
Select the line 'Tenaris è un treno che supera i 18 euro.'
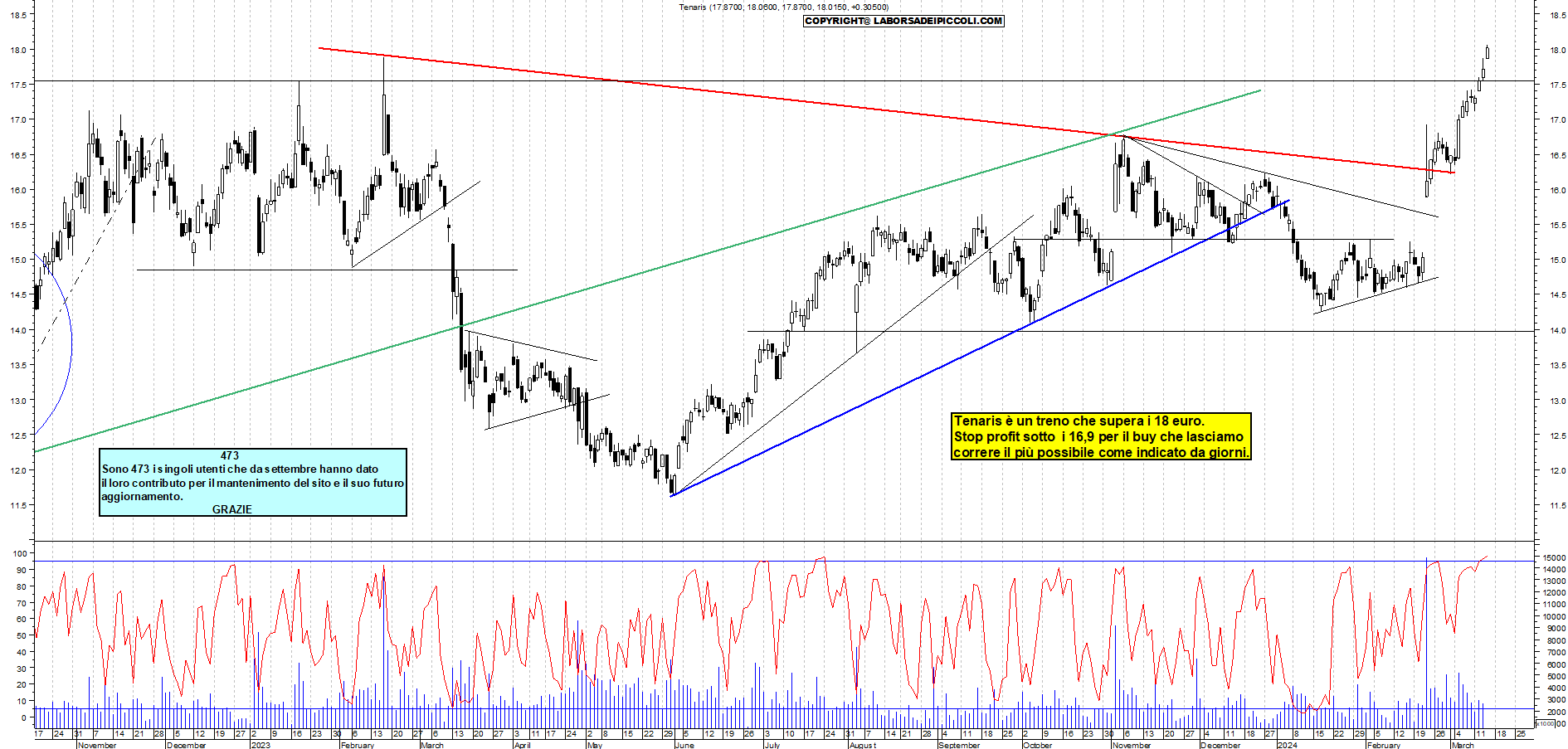(1079, 421)
